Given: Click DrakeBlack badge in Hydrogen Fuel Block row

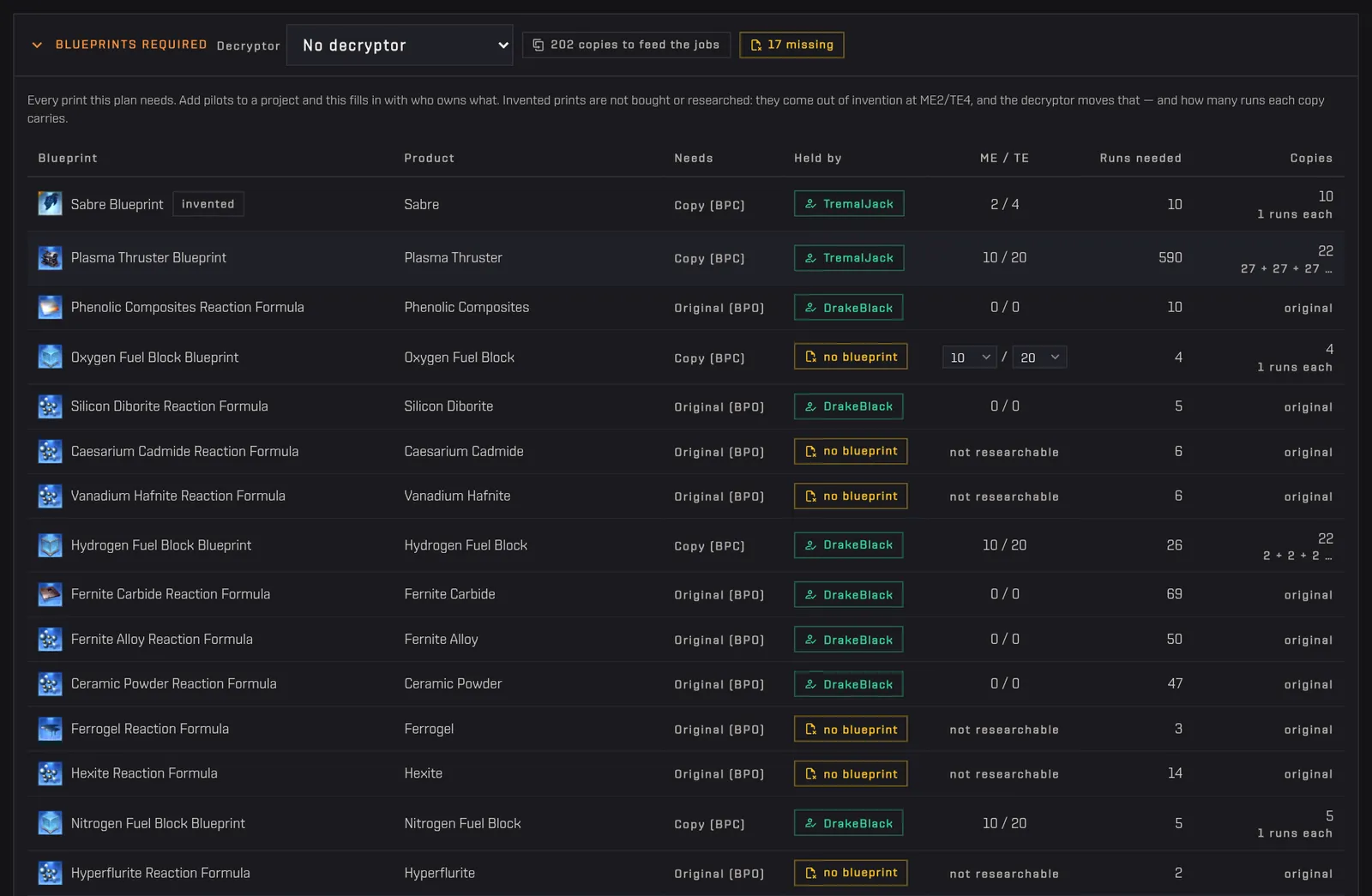Looking at the screenshot, I should tap(848, 545).
